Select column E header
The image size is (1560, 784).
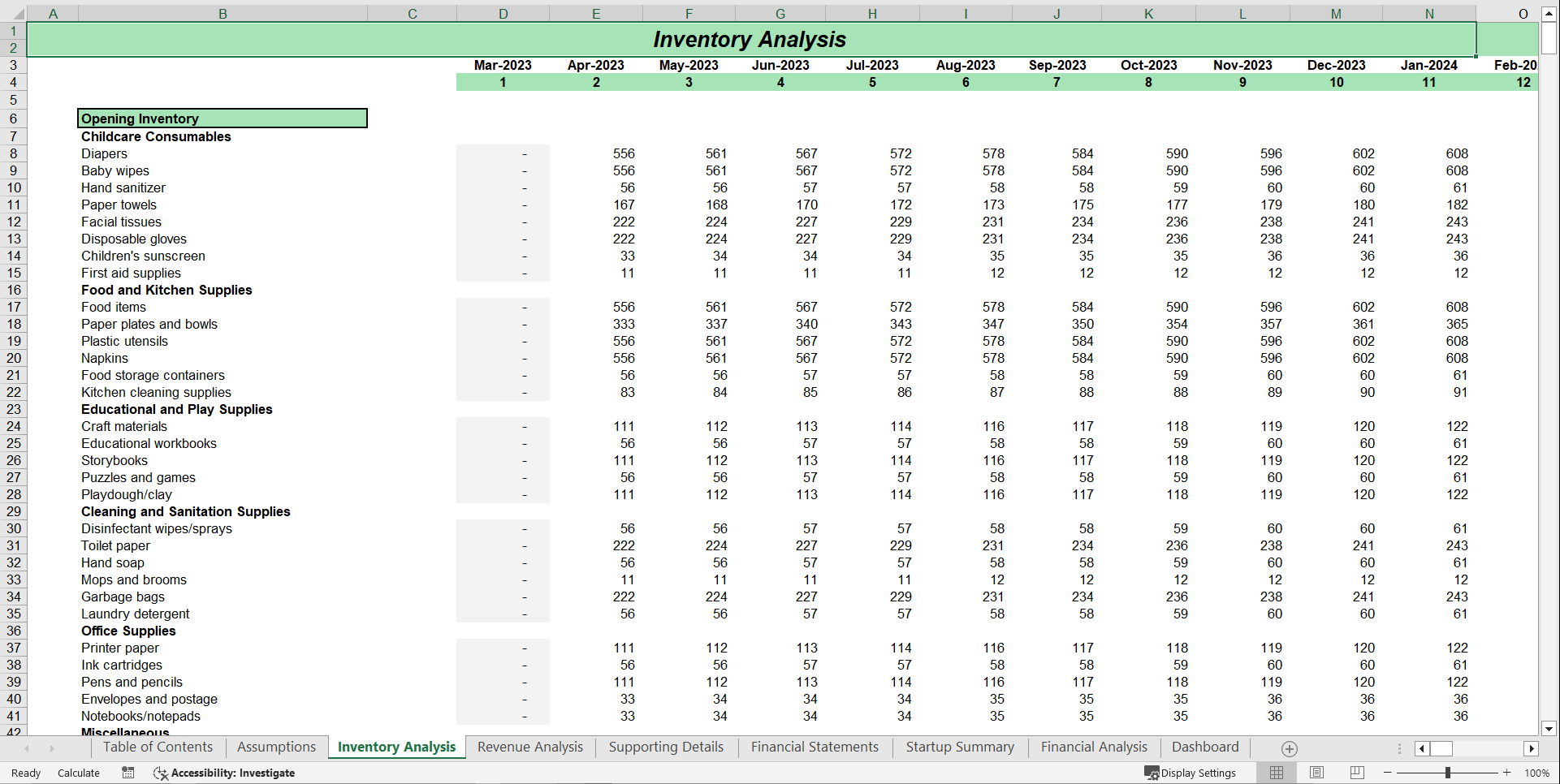pos(596,14)
